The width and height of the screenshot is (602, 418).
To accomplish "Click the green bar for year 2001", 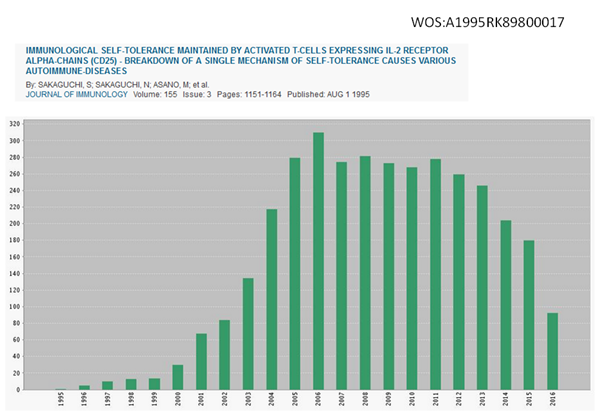I will pos(201,361).
